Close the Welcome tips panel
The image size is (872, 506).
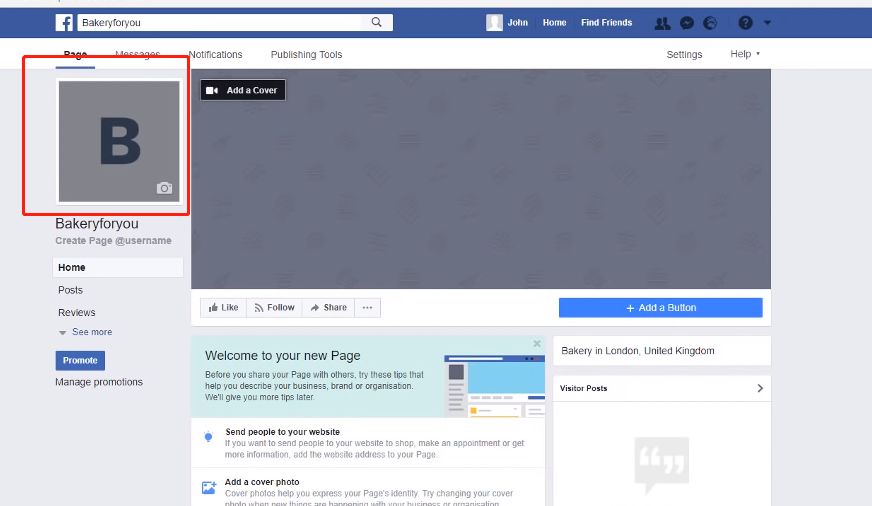537,344
